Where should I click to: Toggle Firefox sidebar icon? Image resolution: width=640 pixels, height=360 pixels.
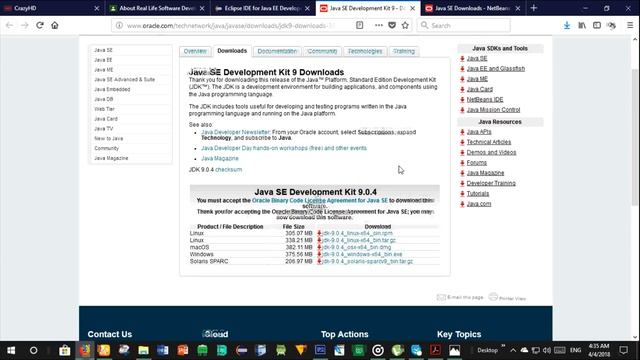point(597,25)
